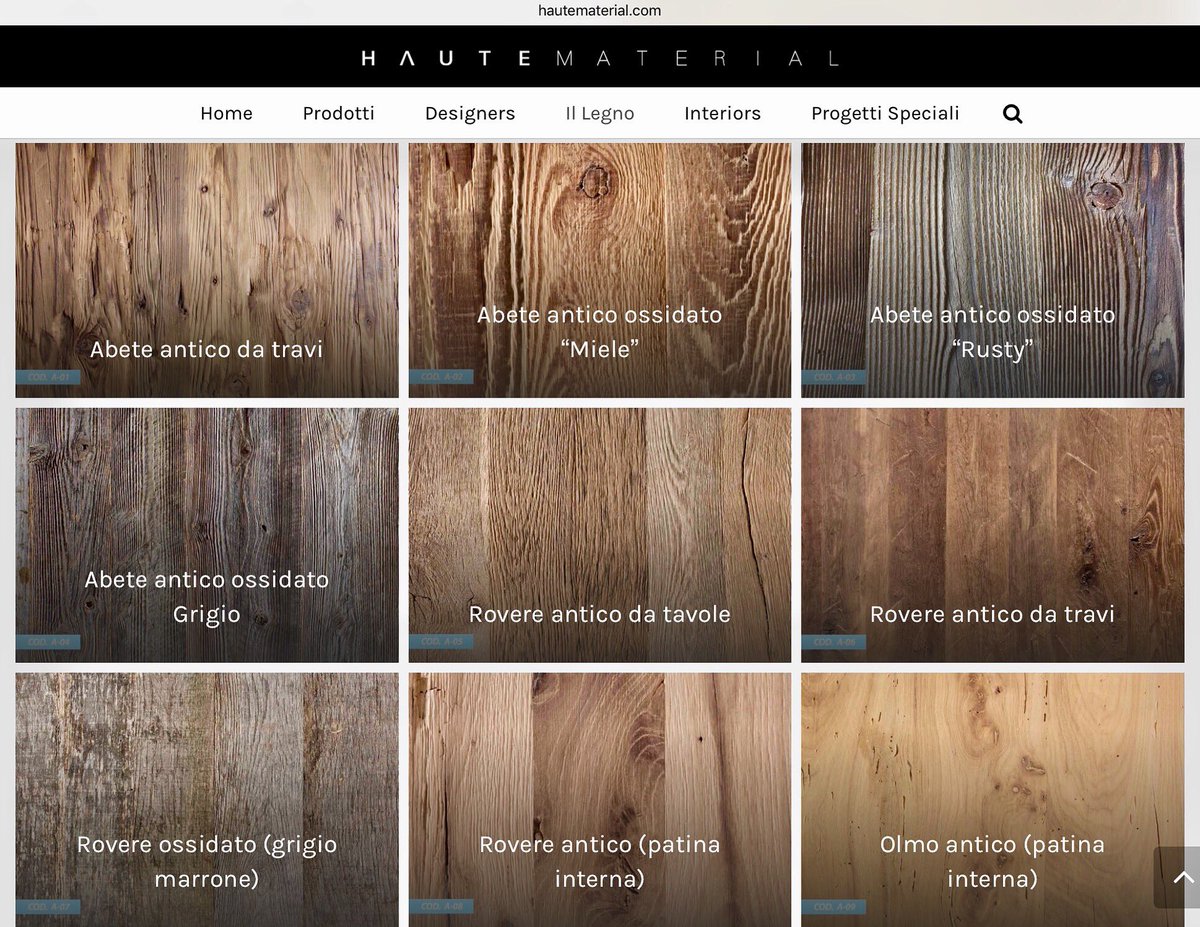The width and height of the screenshot is (1200, 927).
Task: Click the COD. A-08 code label
Action: click(441, 907)
